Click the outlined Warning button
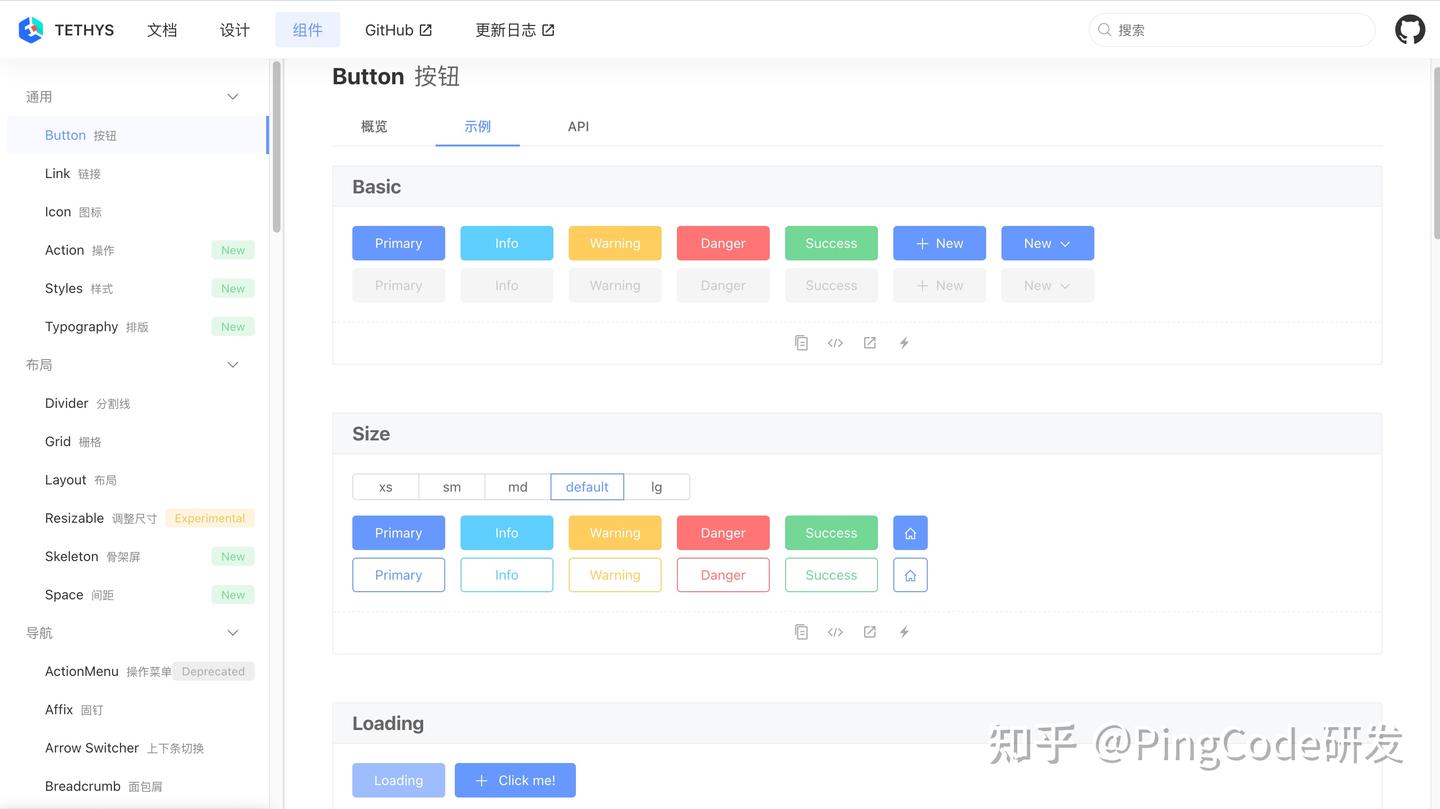 (615, 575)
